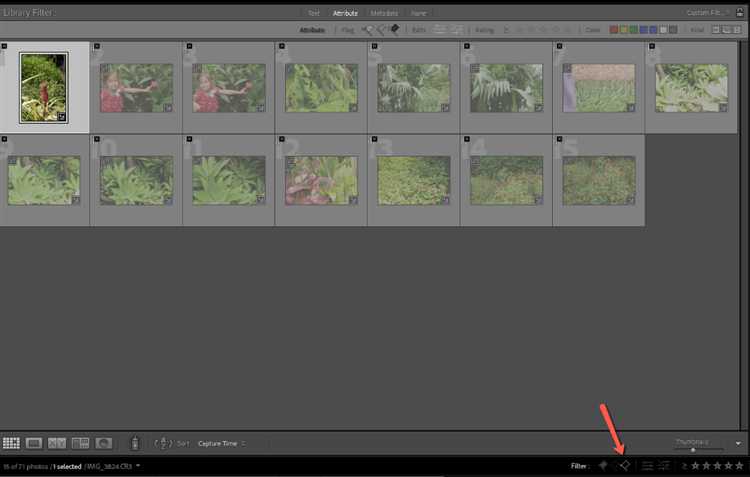Click flag marker on selected photo's cell

click(4, 46)
